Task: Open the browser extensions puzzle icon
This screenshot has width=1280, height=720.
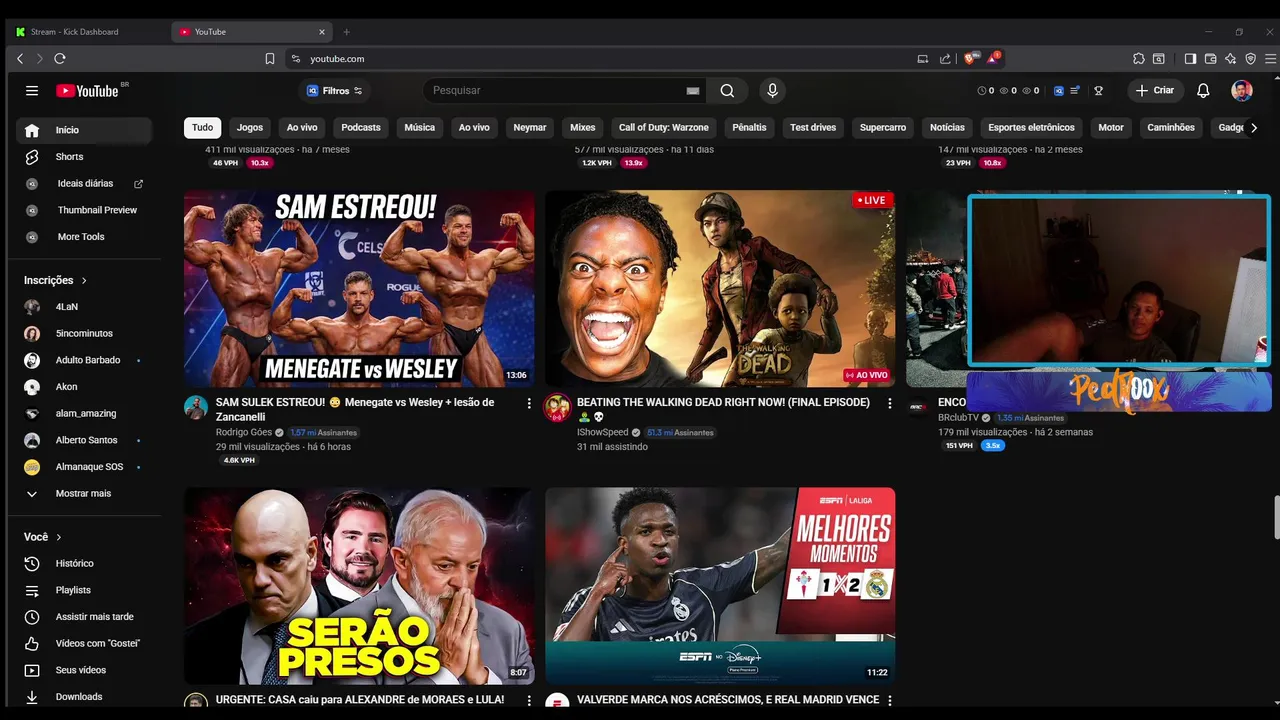Action: [1139, 59]
